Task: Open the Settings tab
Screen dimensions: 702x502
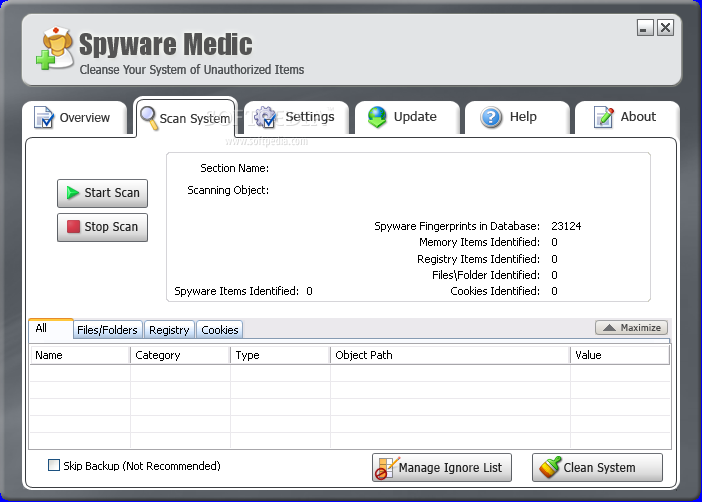Action: click(296, 117)
